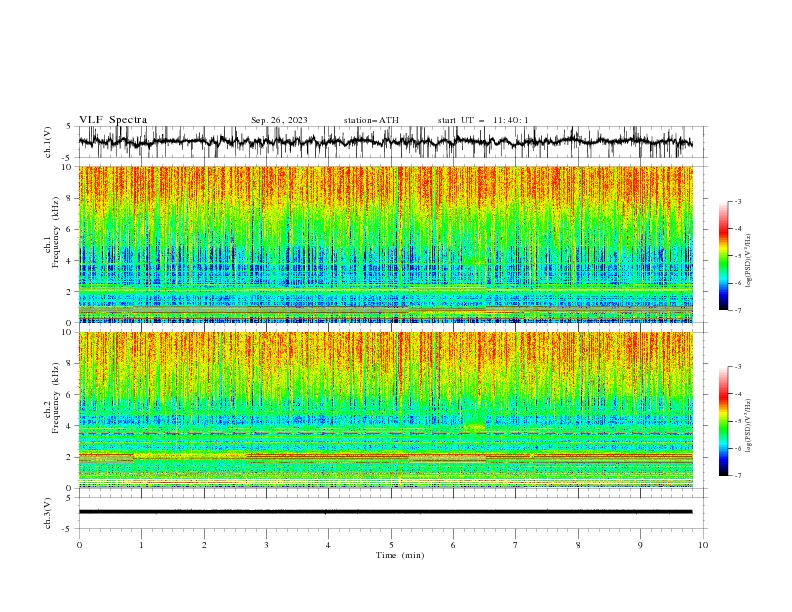Click inside the ch.2 spectrogram panel

click(x=386, y=410)
